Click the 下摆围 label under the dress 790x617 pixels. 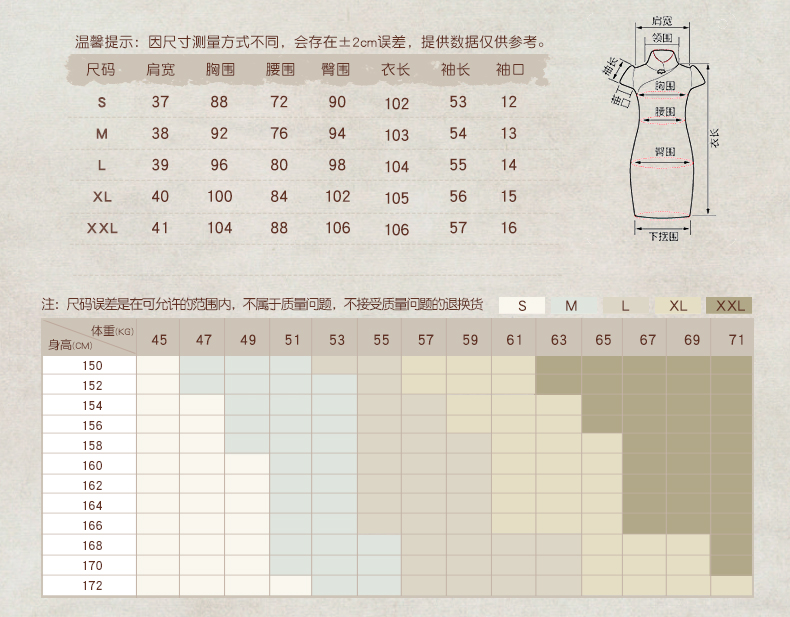[663, 237]
